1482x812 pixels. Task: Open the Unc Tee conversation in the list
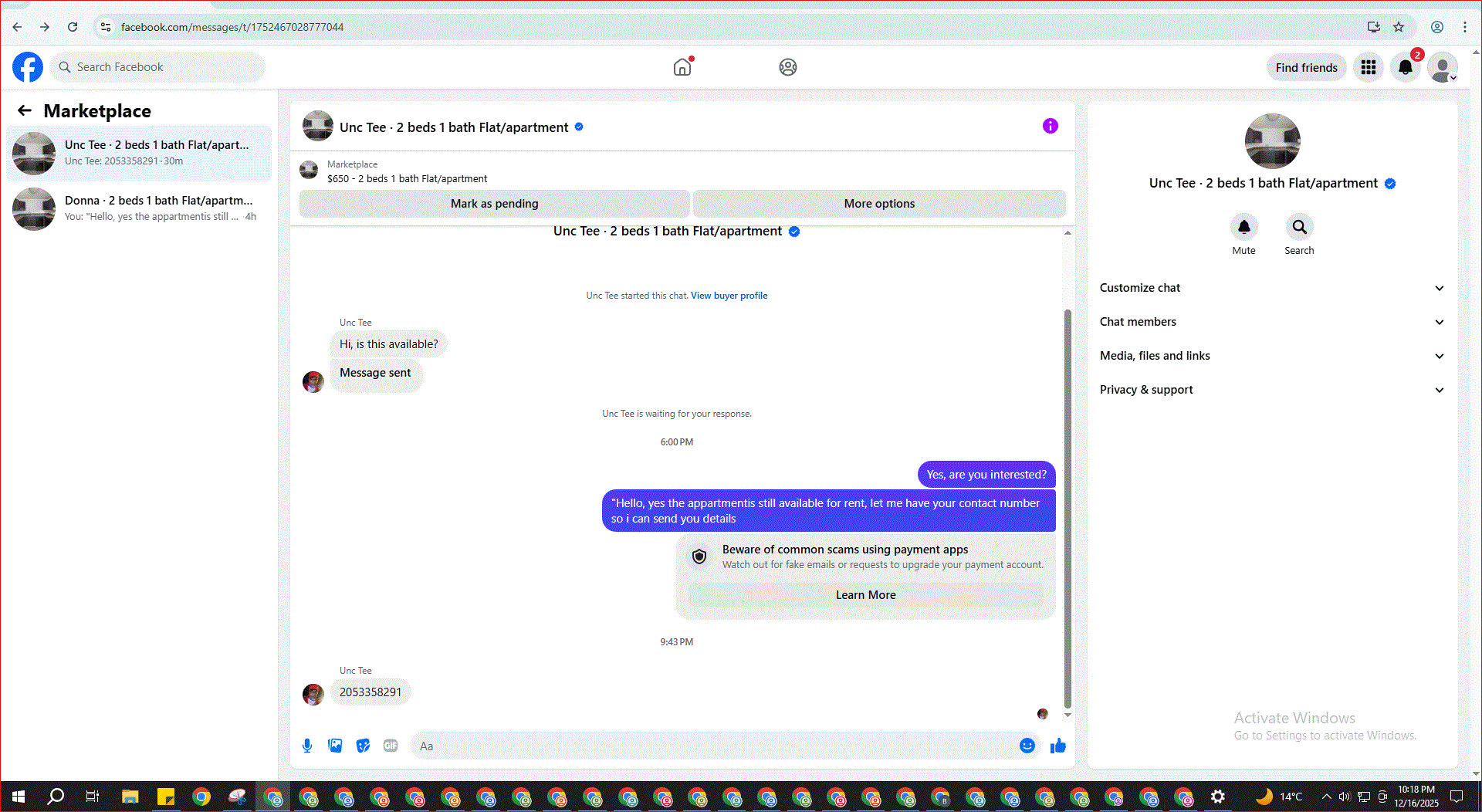pyautogui.click(x=139, y=153)
